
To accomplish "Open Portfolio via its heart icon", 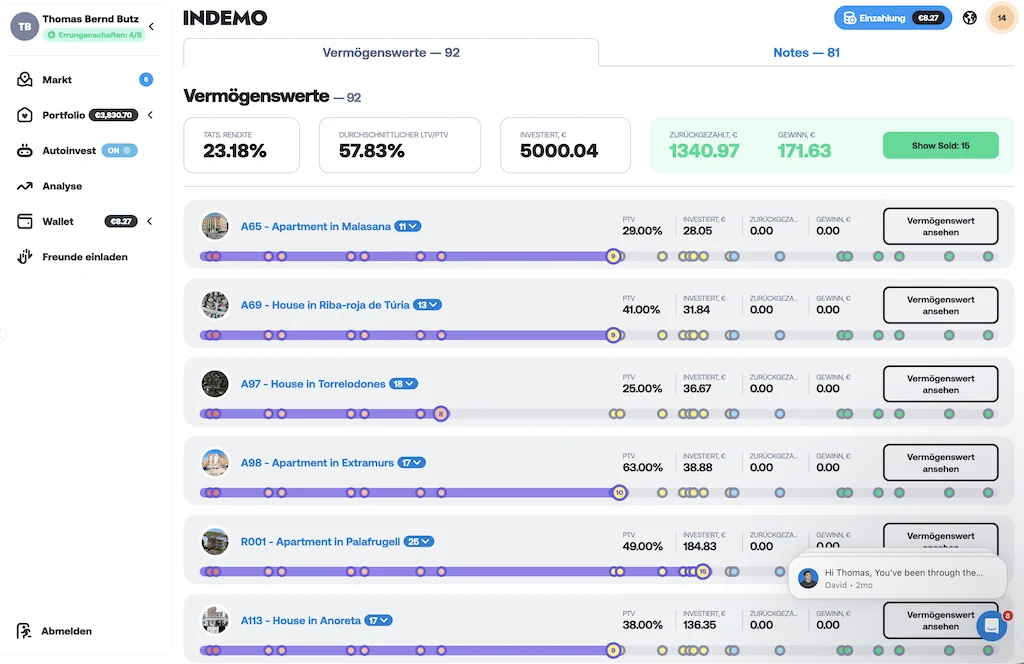I will 25,115.
